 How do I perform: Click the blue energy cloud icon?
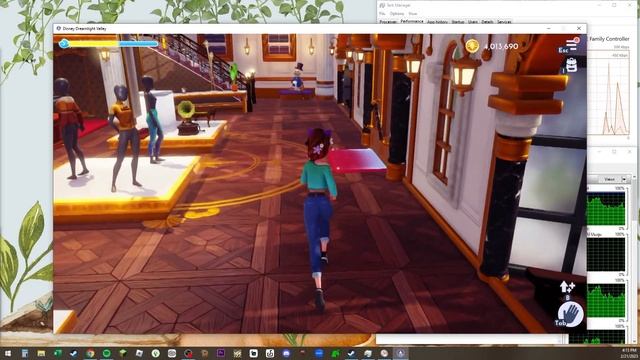coord(64,43)
